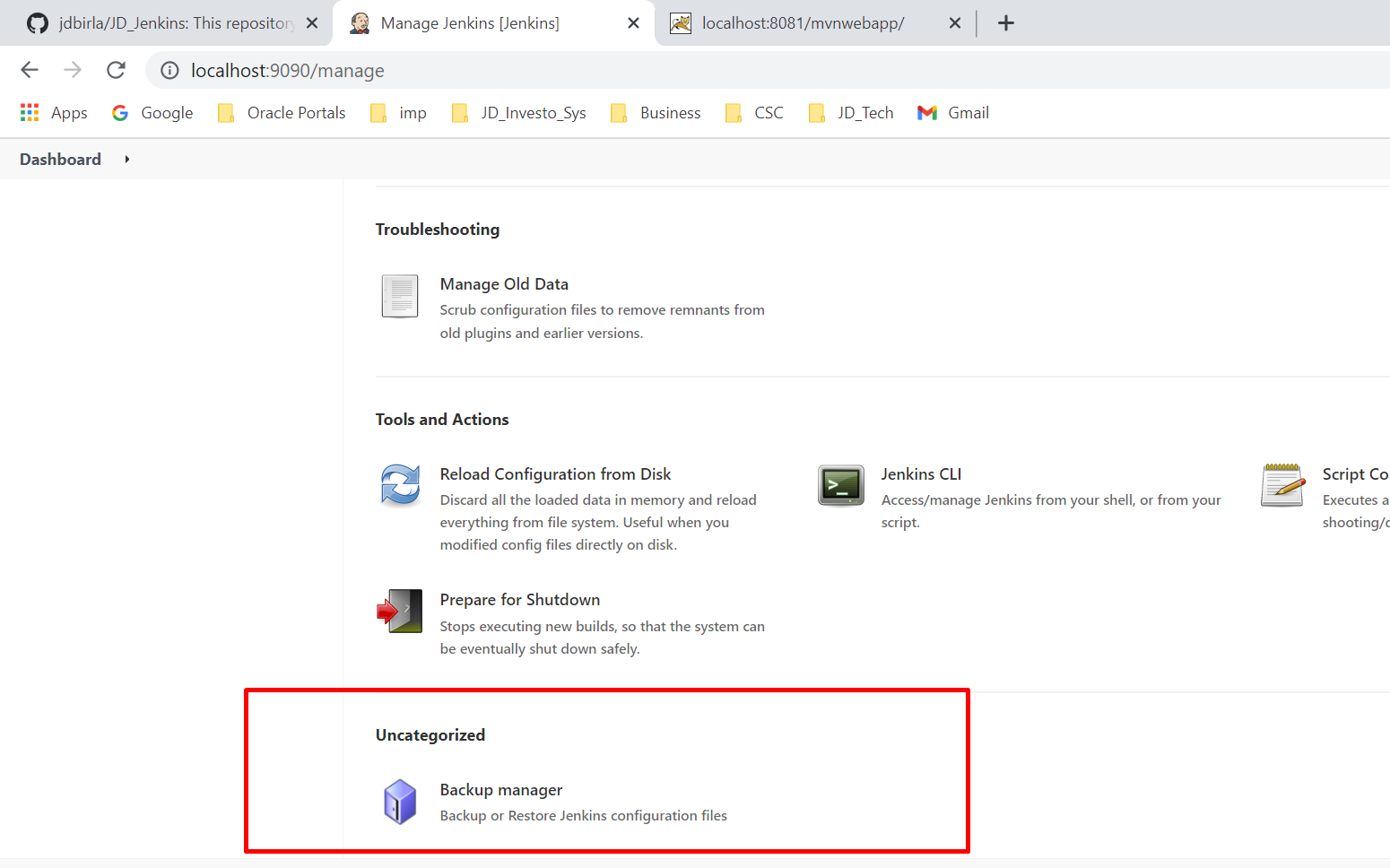Click 'Discard all the loaded data' description
Viewport: 1390px width, 868px height.
598,522
